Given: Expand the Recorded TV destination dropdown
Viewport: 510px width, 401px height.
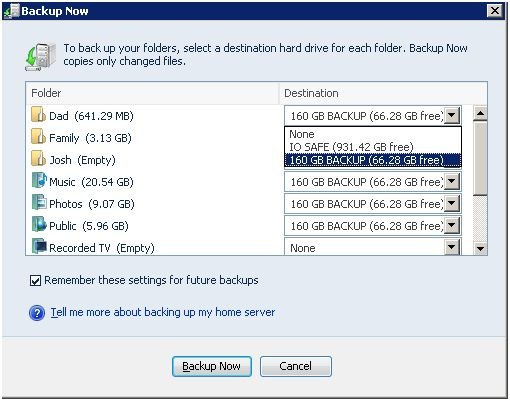Looking at the screenshot, I should [452, 247].
